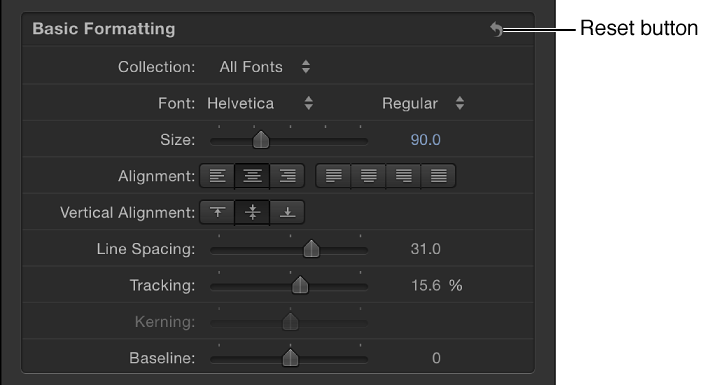Screen dimensions: 706x386
Task: Click the Basic Formatting section title
Action: [104, 29]
